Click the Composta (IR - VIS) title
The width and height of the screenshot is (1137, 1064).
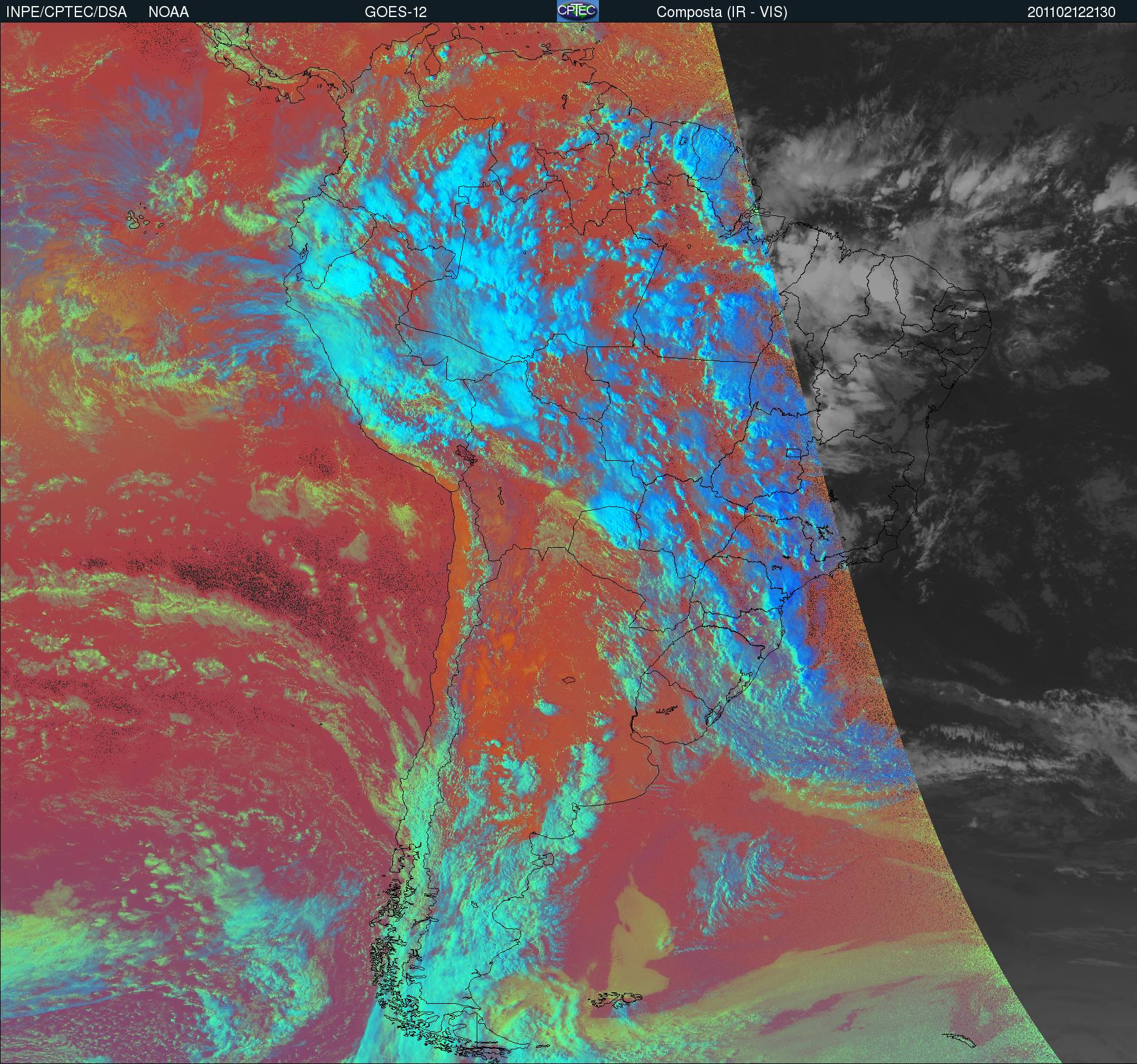722,12
